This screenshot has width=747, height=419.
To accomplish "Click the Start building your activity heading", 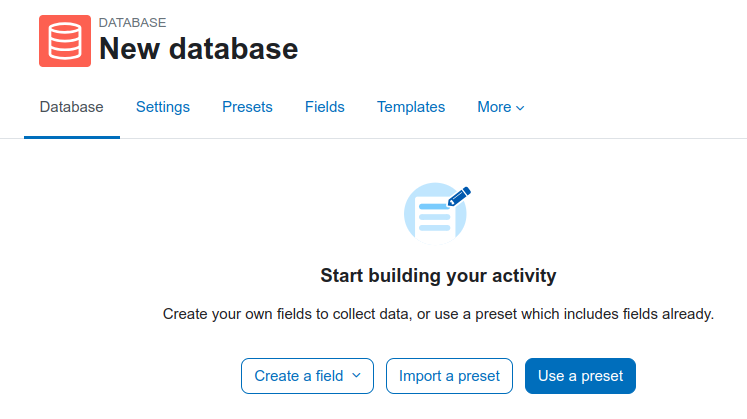I will [x=438, y=276].
